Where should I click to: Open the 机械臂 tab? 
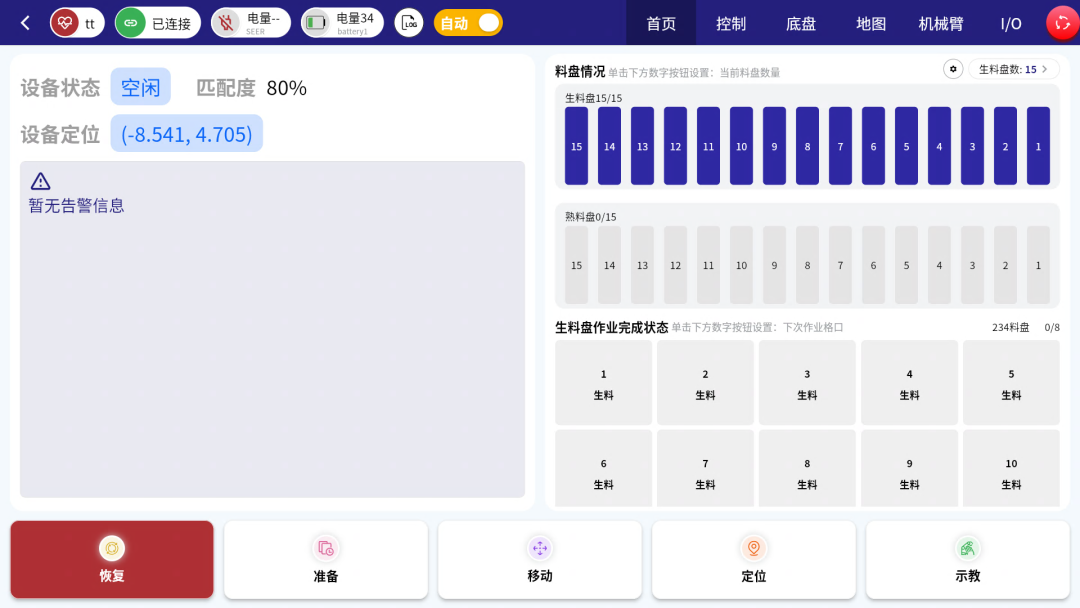[941, 23]
